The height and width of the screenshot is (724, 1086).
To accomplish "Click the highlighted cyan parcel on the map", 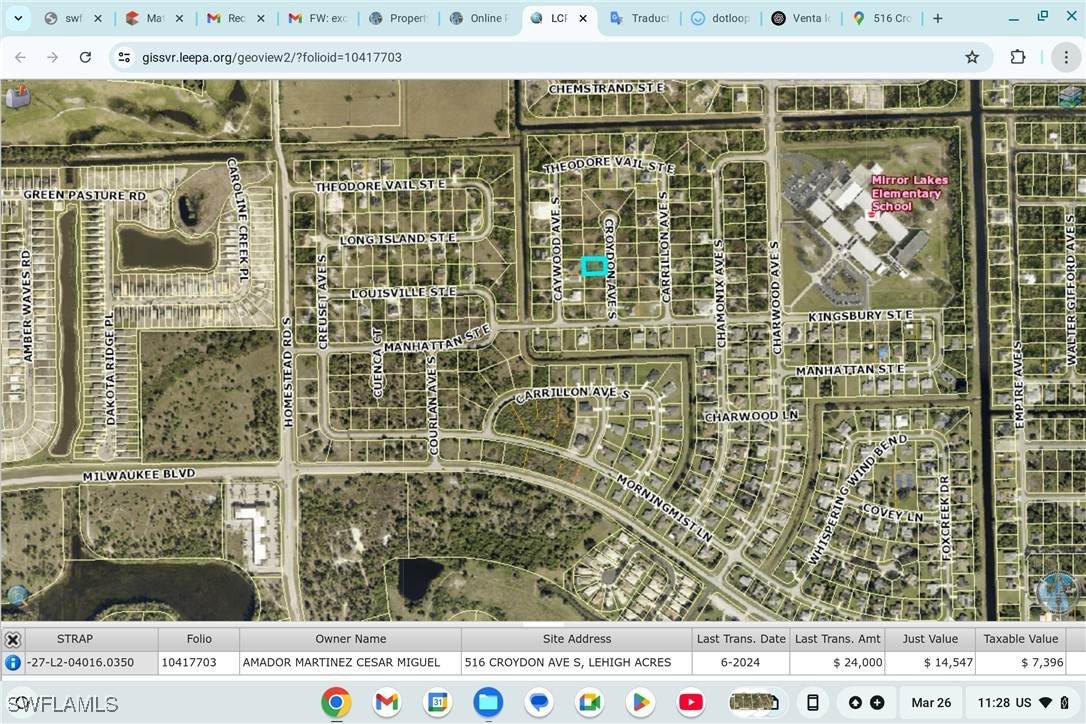I will 594,265.
